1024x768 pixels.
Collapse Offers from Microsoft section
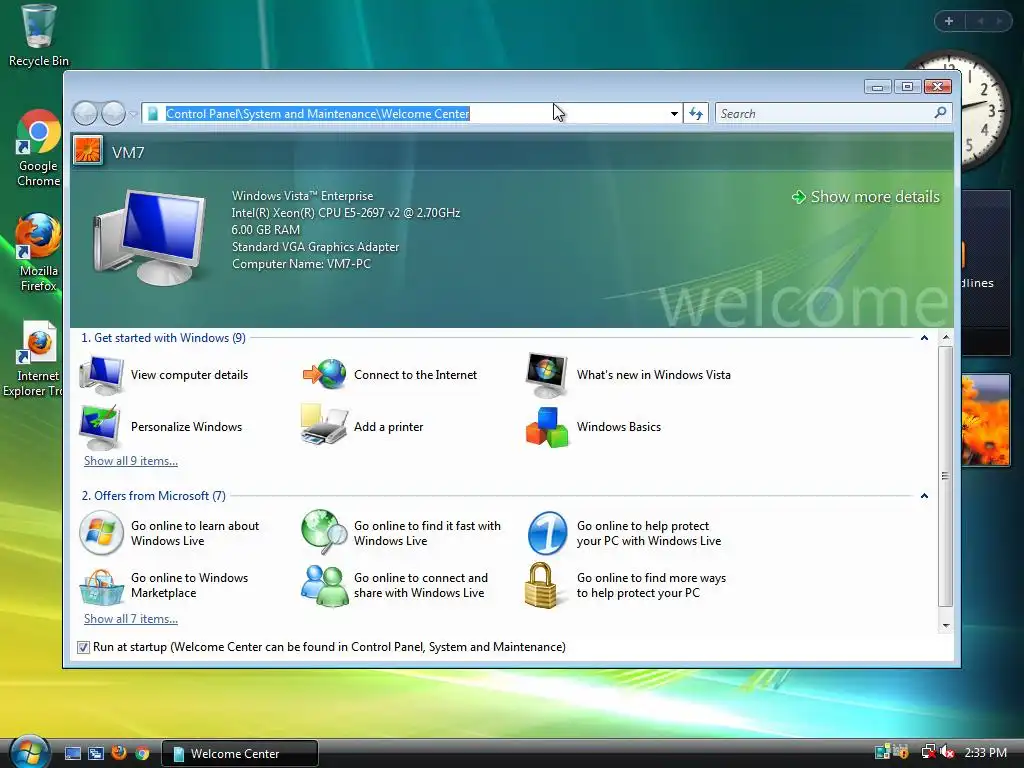point(924,496)
